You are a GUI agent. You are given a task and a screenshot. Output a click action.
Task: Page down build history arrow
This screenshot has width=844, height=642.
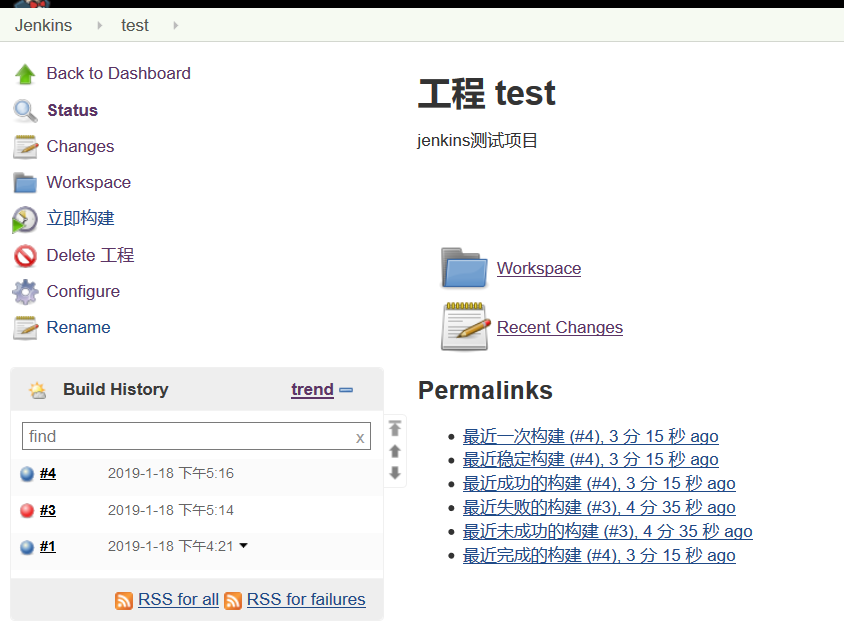point(395,473)
